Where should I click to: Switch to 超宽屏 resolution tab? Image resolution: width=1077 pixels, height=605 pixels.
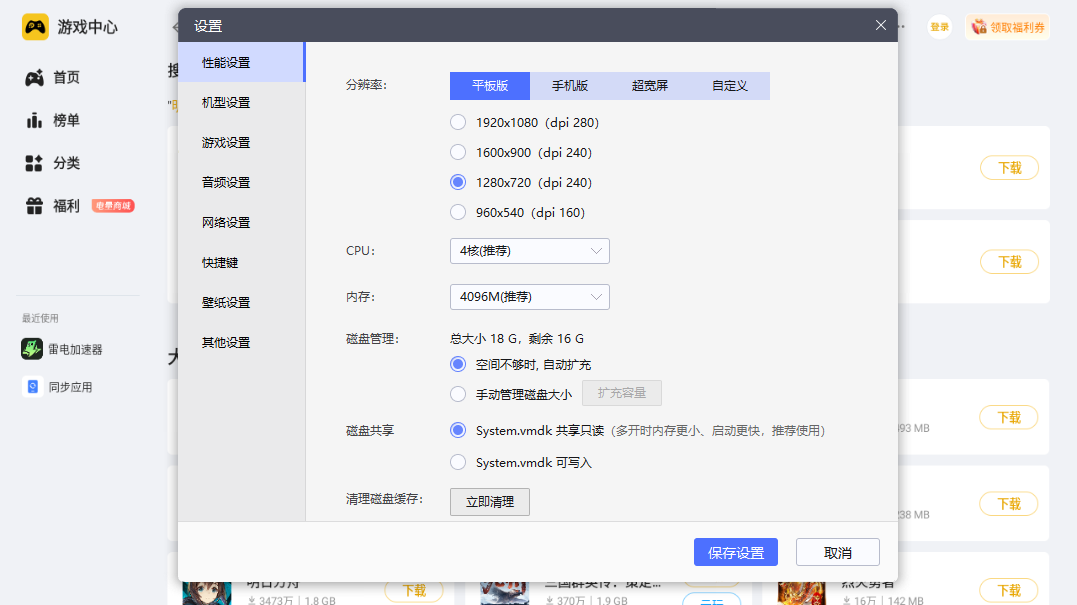tap(650, 86)
